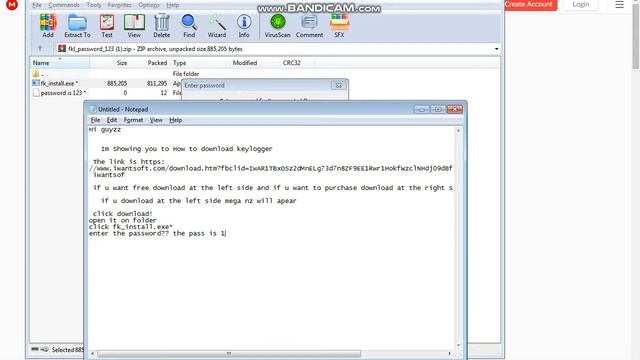
Task: Click Notepad vertical scroll up arrow
Action: (458, 131)
